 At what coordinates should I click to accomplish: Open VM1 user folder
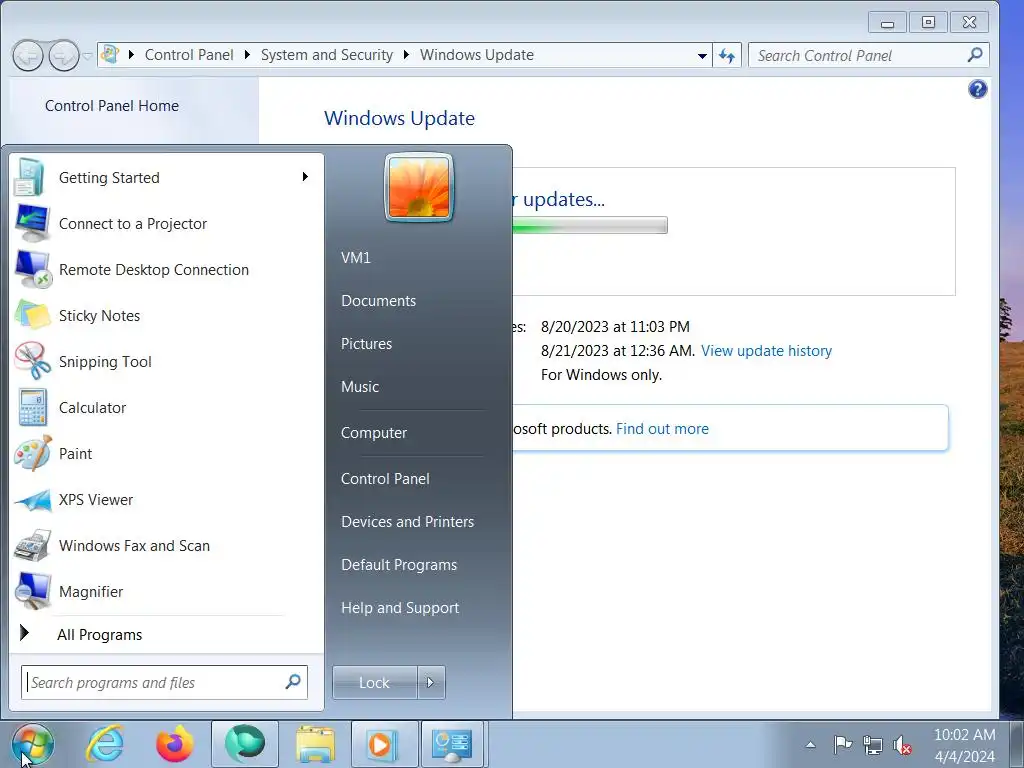356,257
